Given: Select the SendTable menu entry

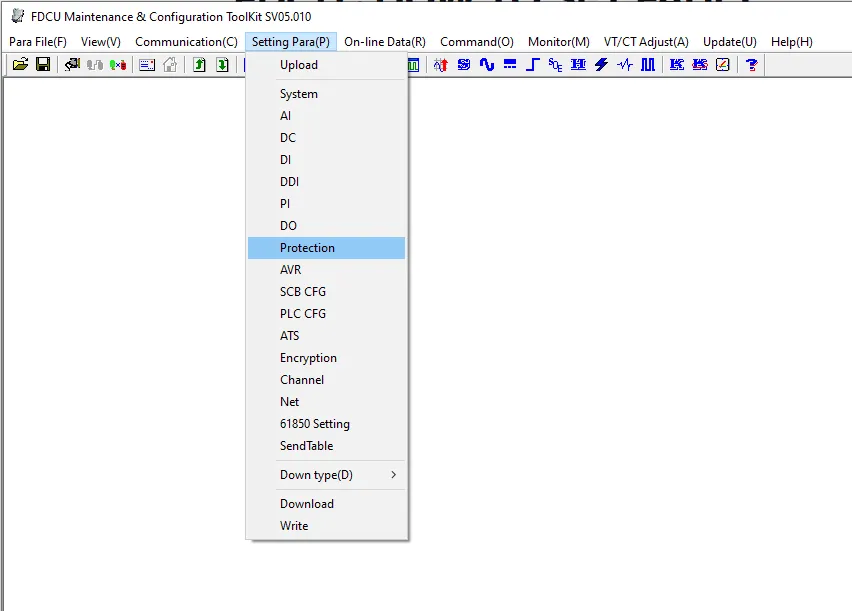Looking at the screenshot, I should pos(327,446).
